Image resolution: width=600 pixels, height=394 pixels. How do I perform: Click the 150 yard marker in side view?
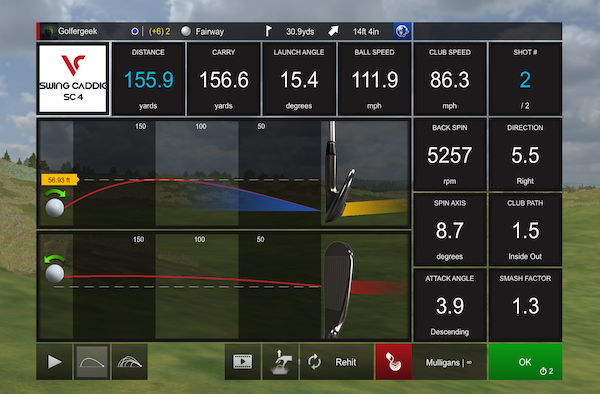[140, 126]
